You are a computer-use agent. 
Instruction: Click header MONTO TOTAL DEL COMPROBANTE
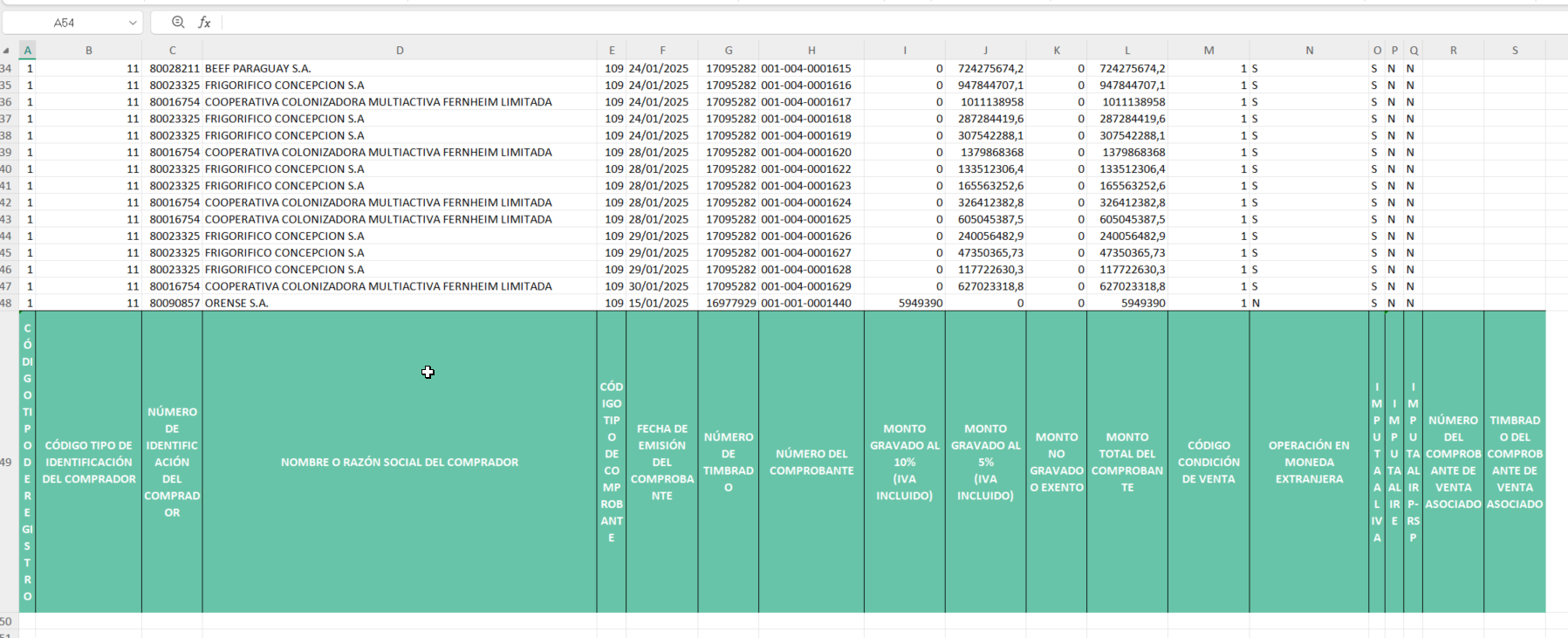(x=1127, y=462)
